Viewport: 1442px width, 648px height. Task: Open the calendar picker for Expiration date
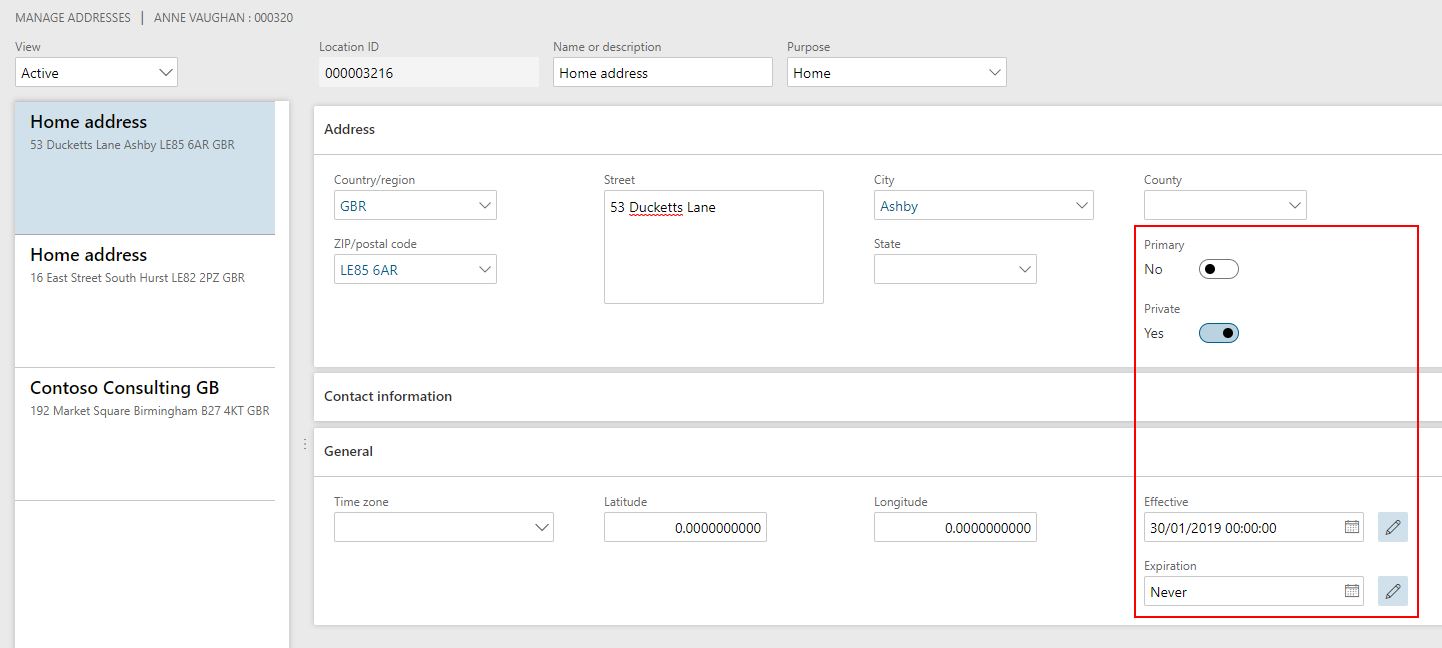[1352, 591]
